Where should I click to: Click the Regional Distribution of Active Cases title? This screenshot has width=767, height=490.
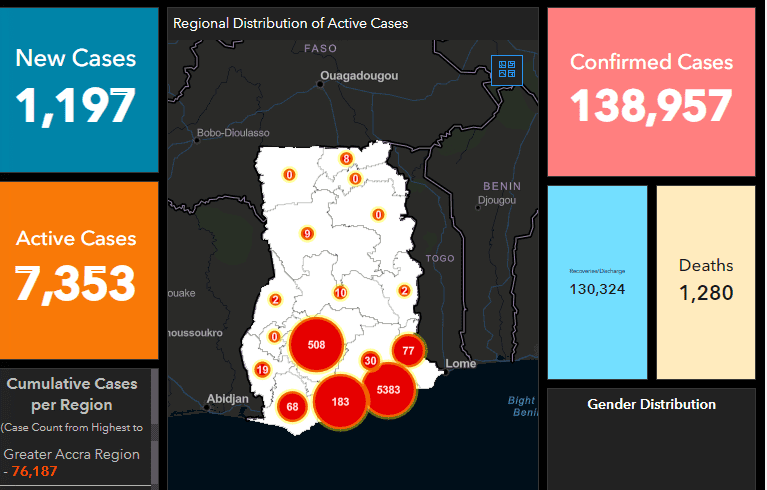pyautogui.click(x=290, y=23)
